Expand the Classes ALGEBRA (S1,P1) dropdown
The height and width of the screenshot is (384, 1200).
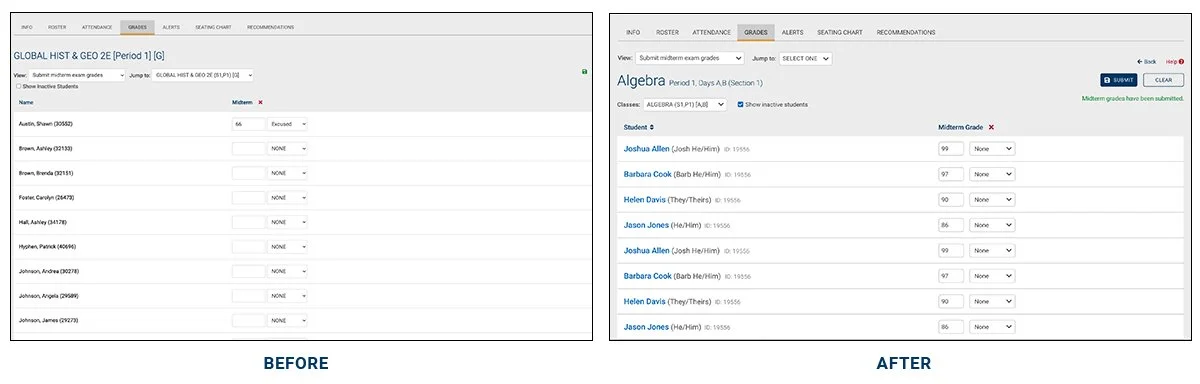685,104
